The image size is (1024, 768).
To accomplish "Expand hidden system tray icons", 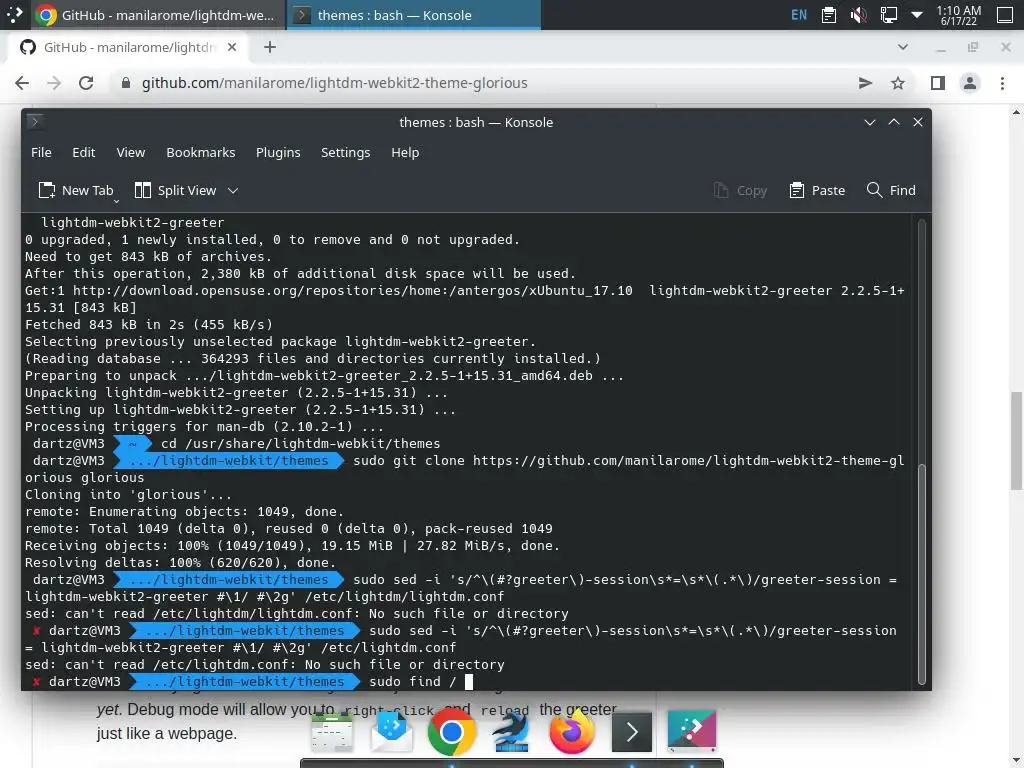I will pyautogui.click(x=917, y=14).
